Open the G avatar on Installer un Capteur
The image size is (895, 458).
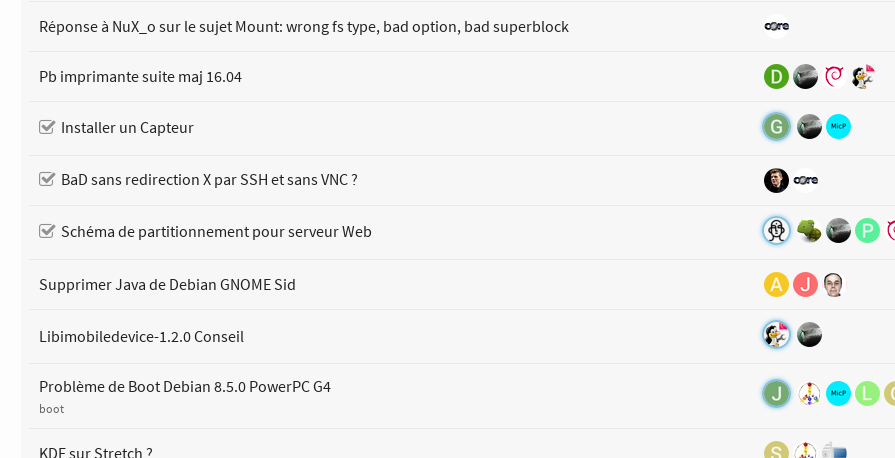pyautogui.click(x=776, y=127)
